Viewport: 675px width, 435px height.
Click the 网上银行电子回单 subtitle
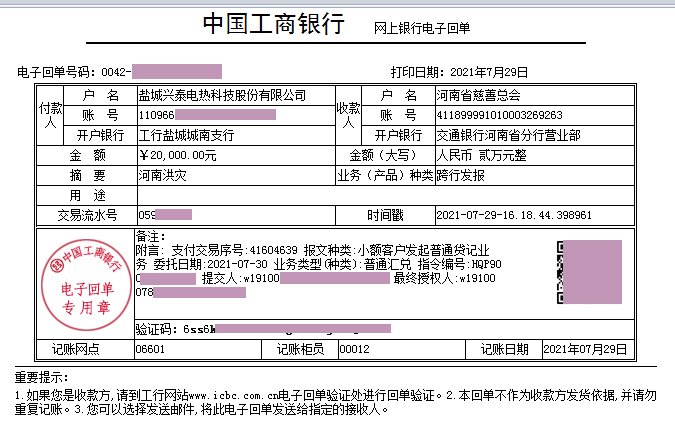[422, 28]
